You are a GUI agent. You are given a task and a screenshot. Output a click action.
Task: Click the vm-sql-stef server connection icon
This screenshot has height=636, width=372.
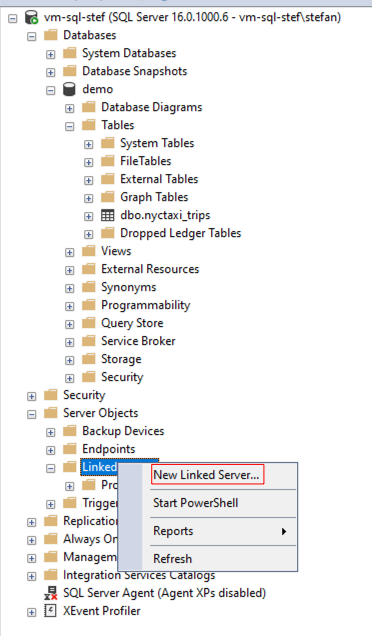tap(31, 17)
